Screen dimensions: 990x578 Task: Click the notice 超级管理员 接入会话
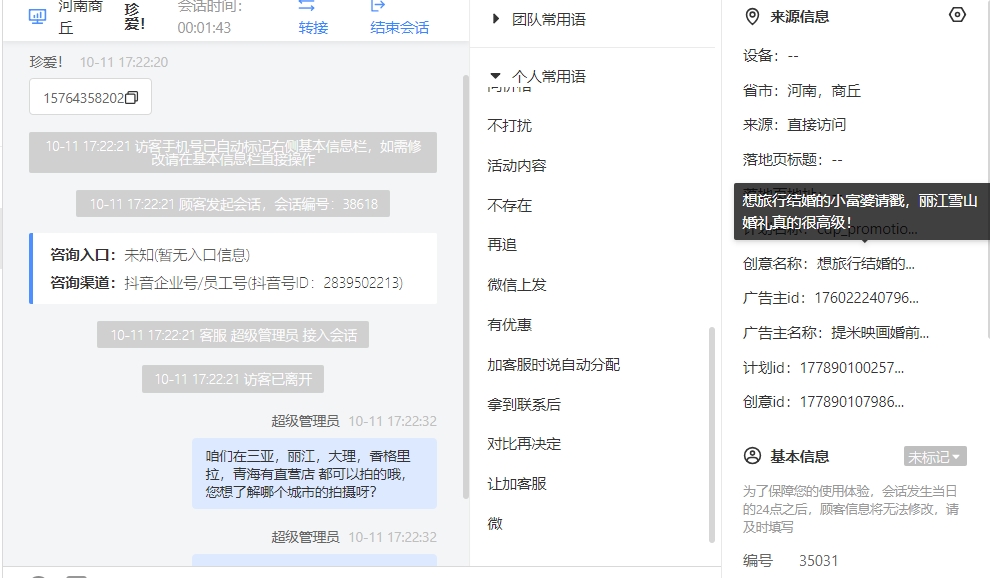pos(233,335)
